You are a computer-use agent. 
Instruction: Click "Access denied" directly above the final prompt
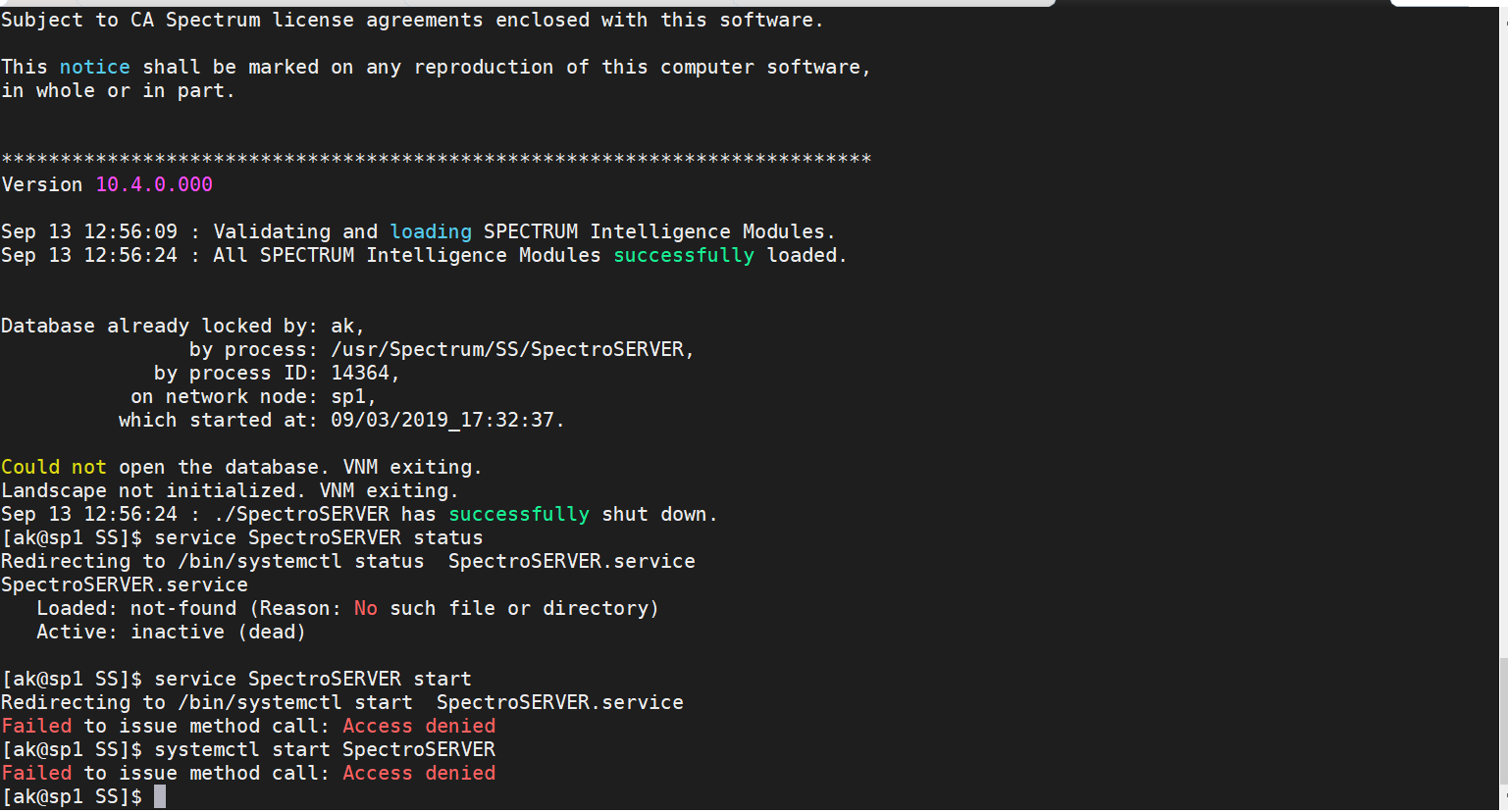point(419,773)
